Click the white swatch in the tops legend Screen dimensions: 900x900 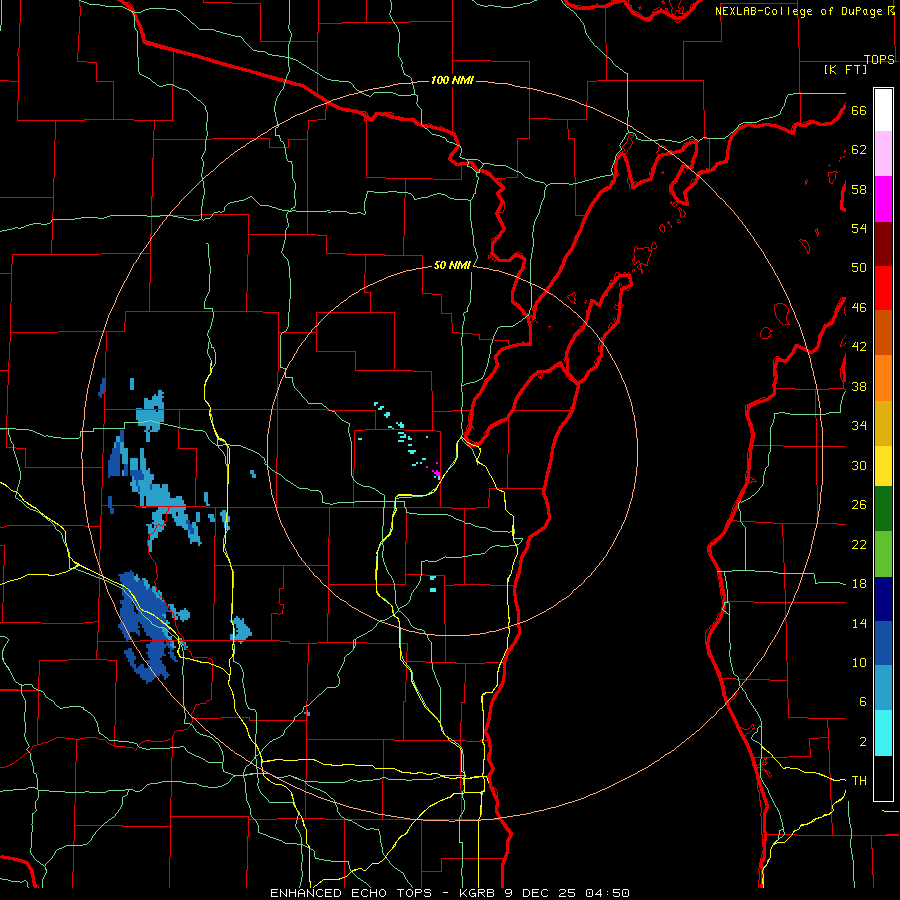(883, 110)
